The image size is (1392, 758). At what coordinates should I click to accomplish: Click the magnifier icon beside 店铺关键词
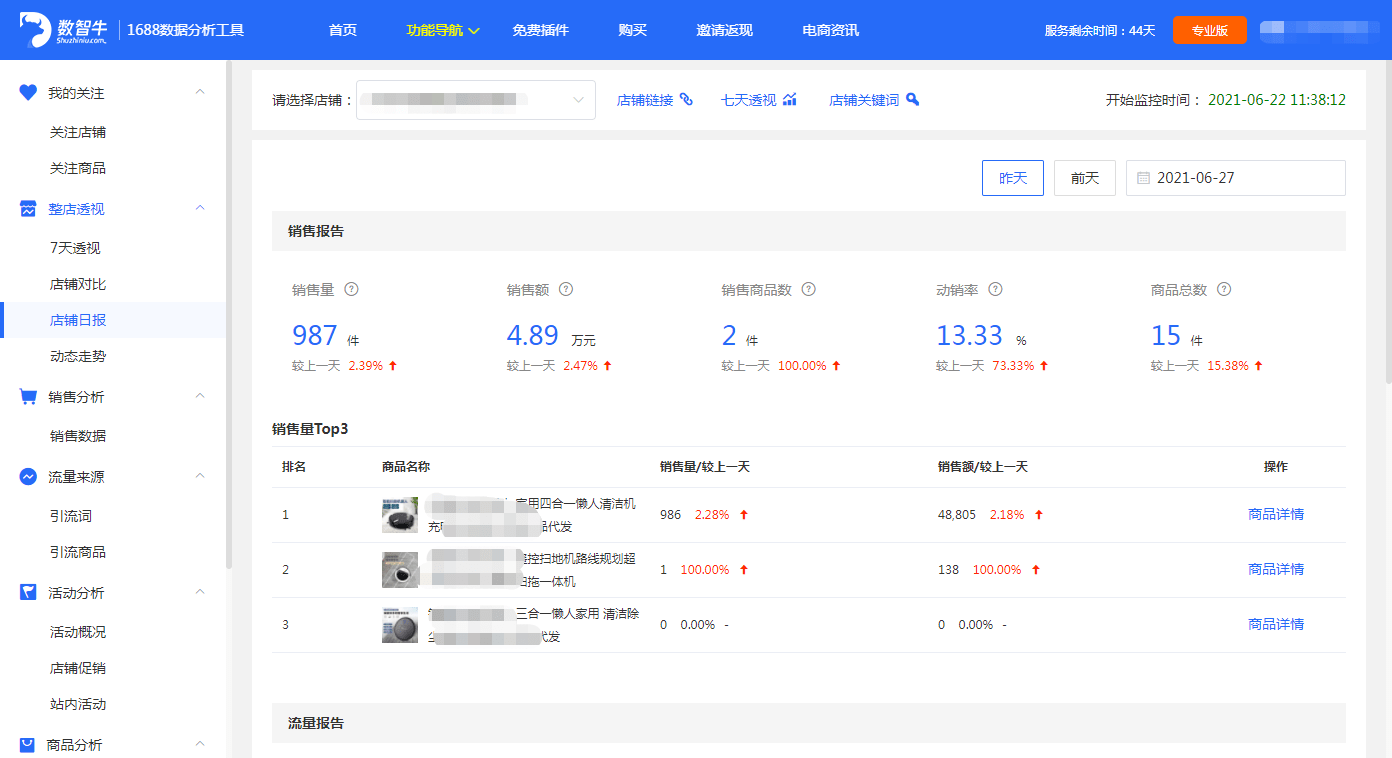(912, 99)
